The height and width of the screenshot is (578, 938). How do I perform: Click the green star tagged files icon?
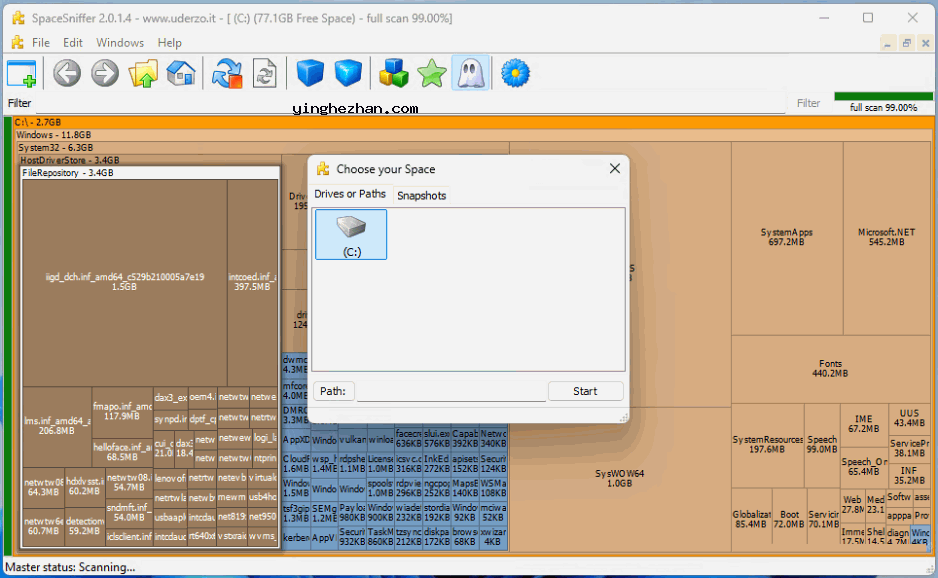[x=432, y=74]
